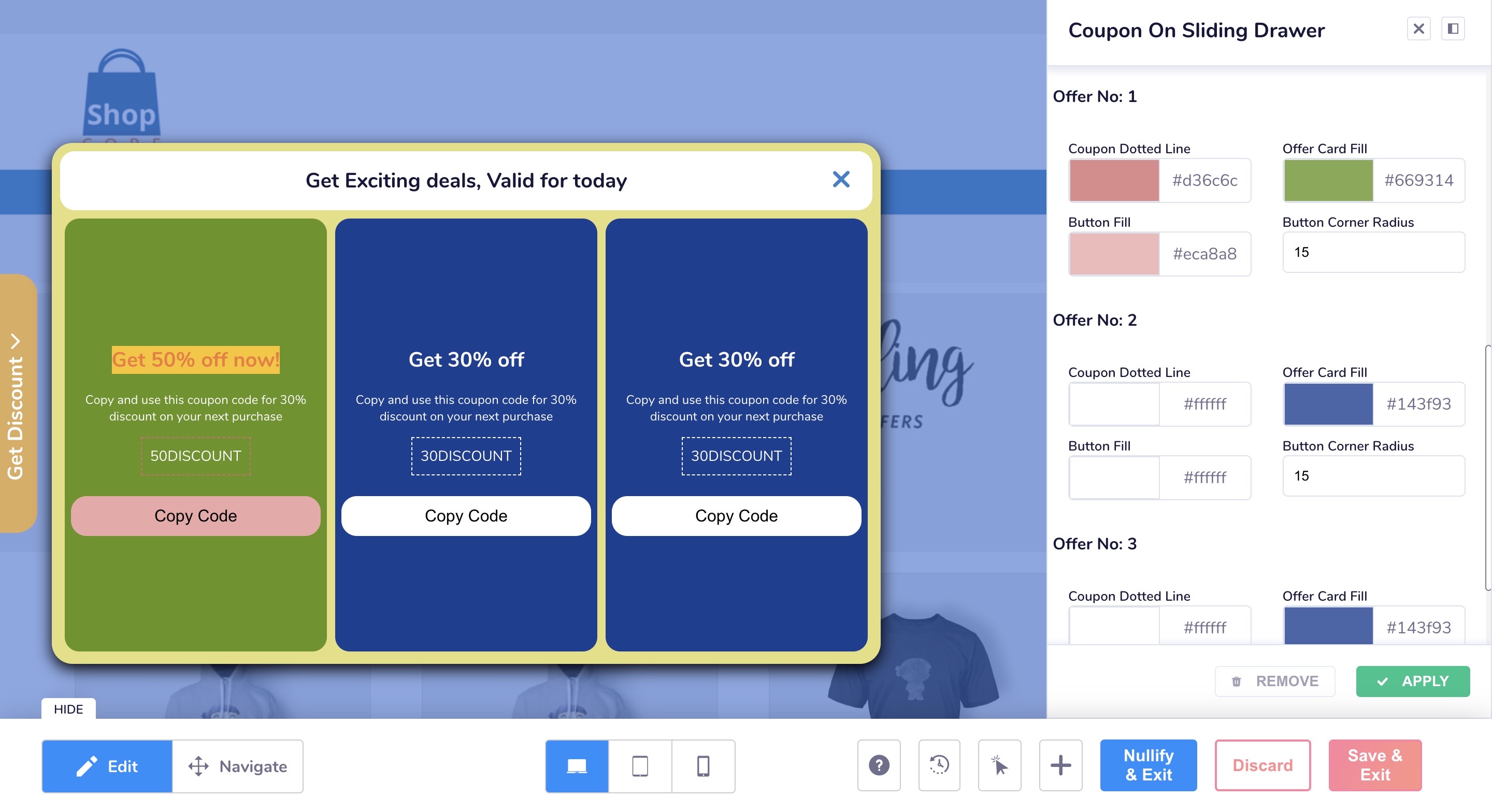Click the undo history icon
The height and width of the screenshot is (812, 1492).
(x=938, y=766)
